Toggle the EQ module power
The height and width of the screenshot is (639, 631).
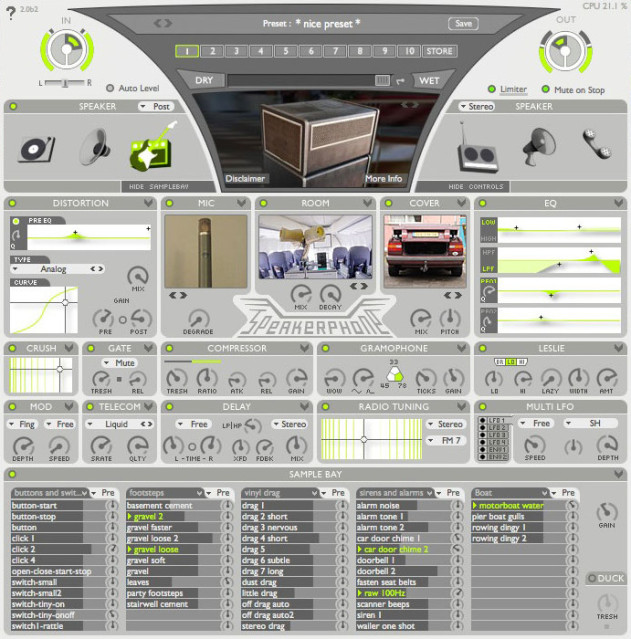[x=483, y=203]
